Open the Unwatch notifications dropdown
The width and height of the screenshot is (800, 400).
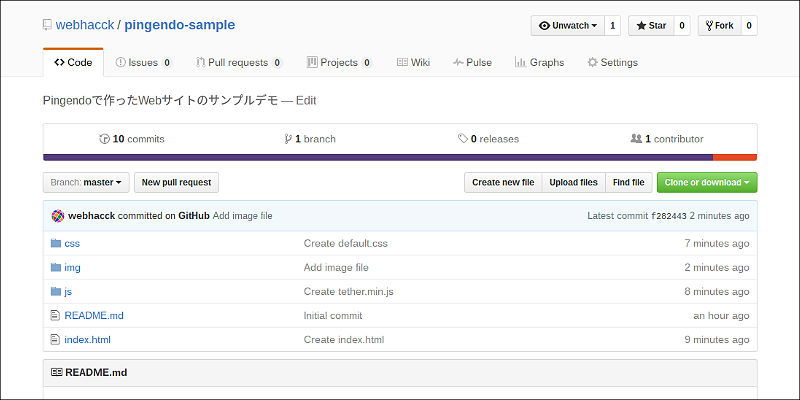[x=567, y=26]
